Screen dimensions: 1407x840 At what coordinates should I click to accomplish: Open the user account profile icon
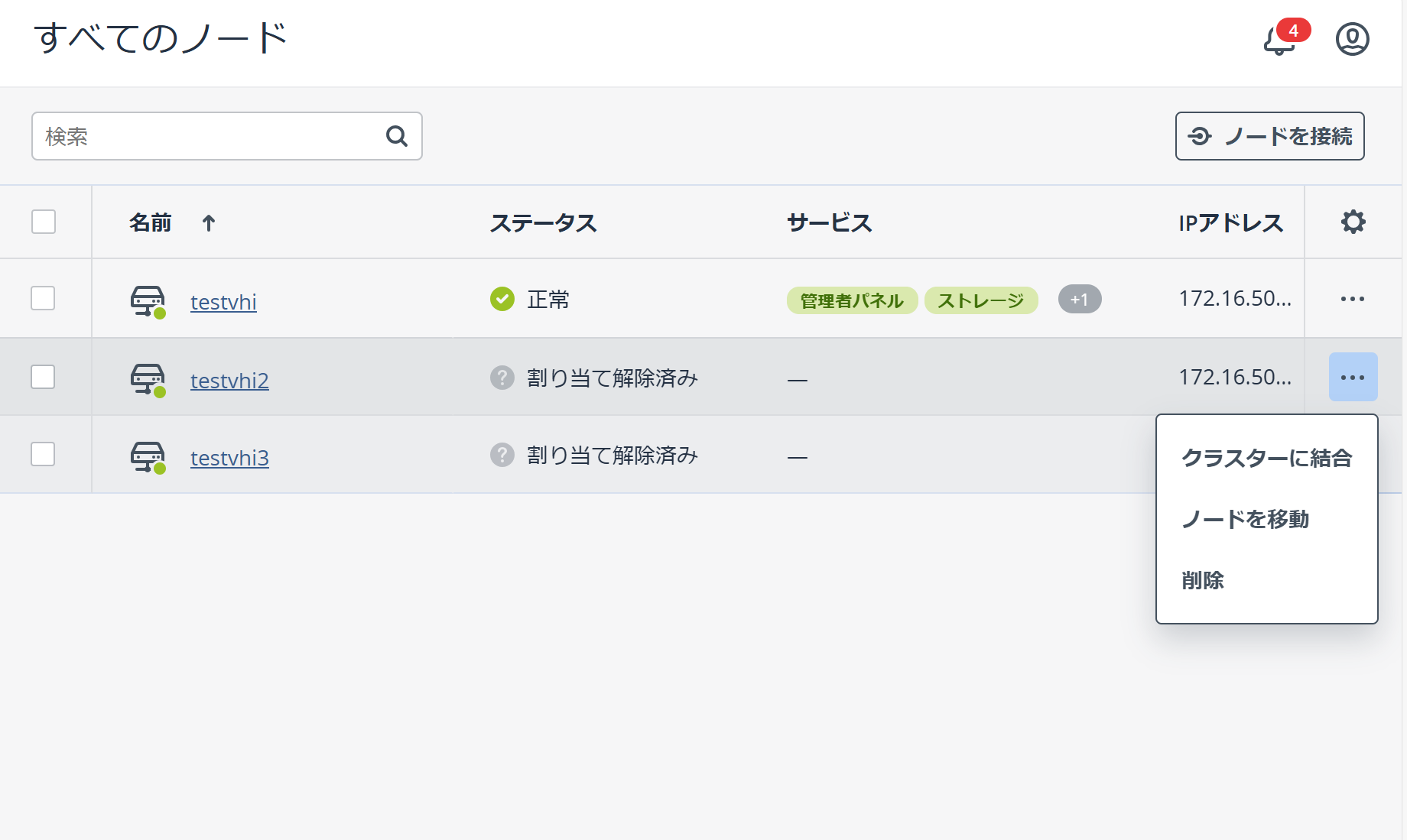tap(1352, 39)
